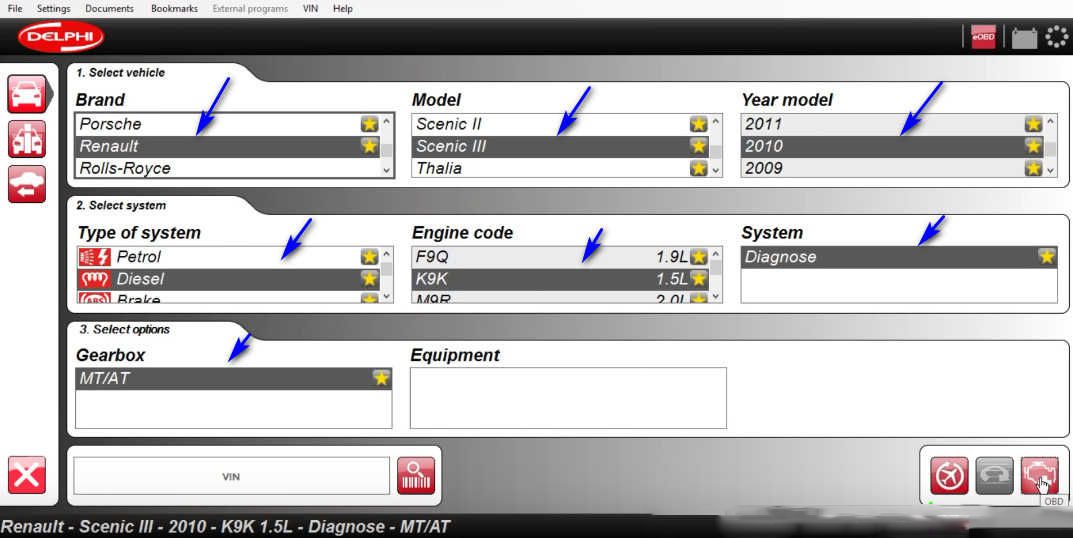The height and width of the screenshot is (538, 1073).
Task: Open the Settings menu
Action: click(x=53, y=8)
